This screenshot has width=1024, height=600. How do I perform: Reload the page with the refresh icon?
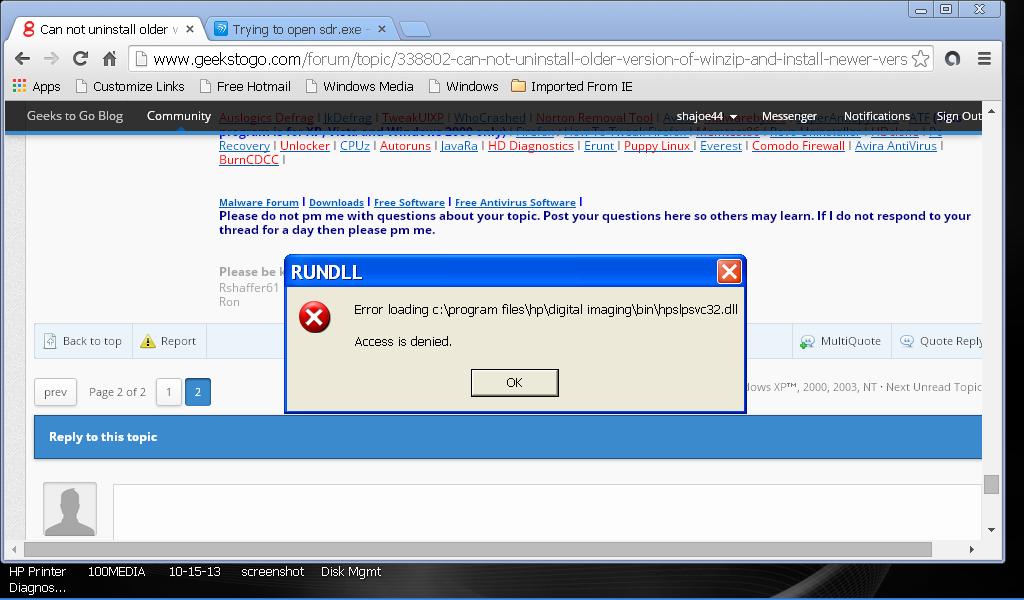80,59
